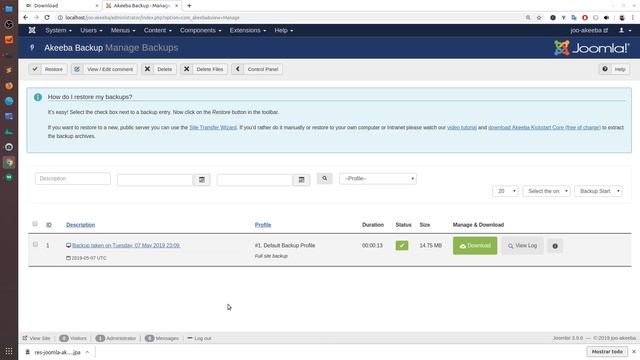Image resolution: width=640 pixels, height=360 pixels.
Task: Click browser back arrow
Action: click(x=26, y=18)
